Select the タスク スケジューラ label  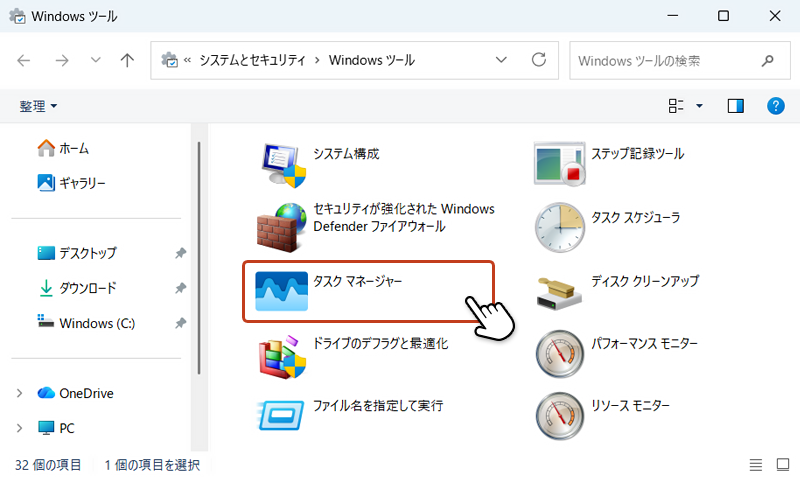(636, 217)
